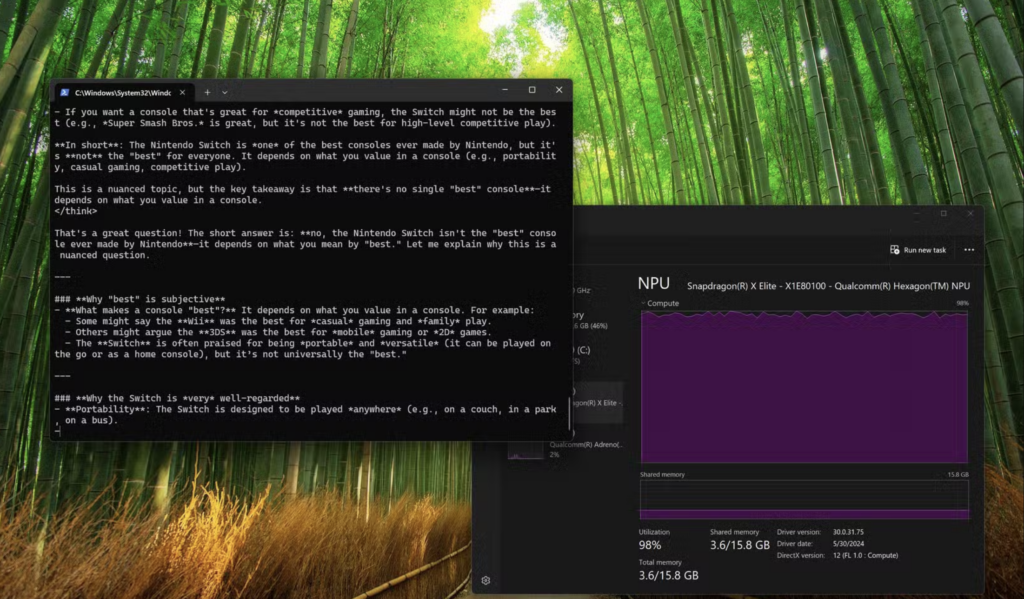
Task: Maximize the terminal window
Action: (532, 90)
